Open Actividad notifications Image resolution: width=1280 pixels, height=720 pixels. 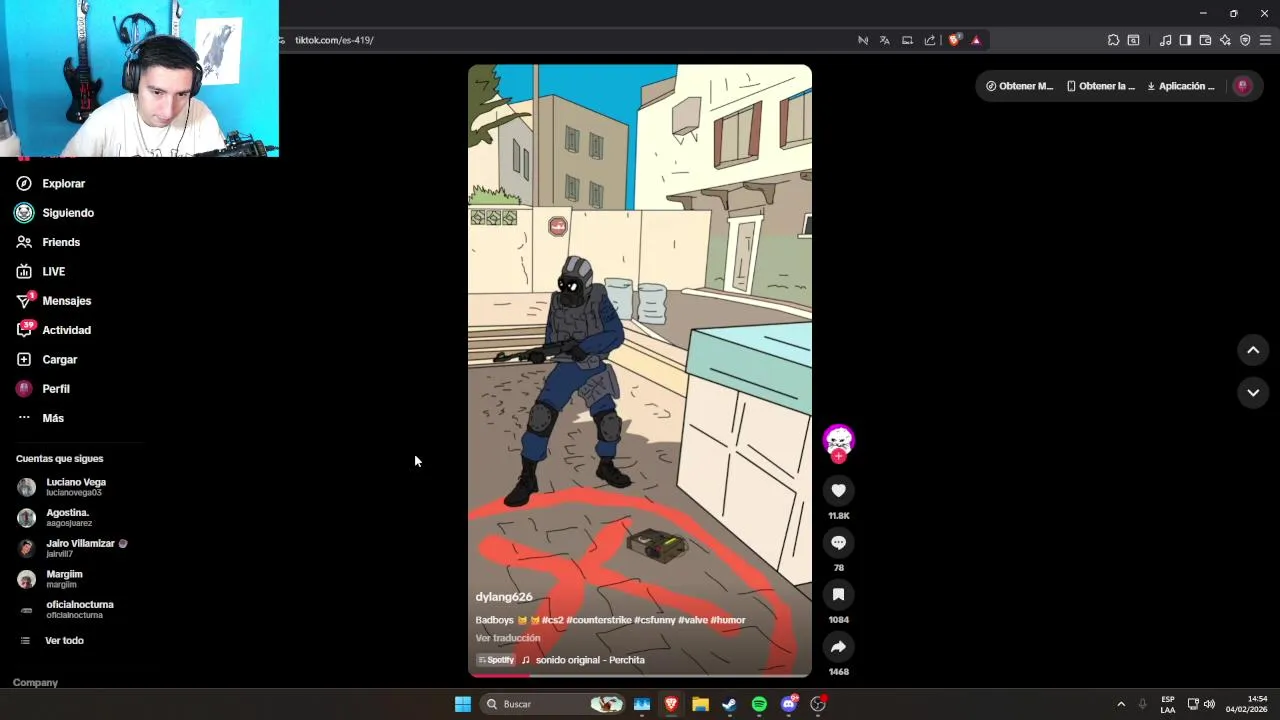coord(54,330)
